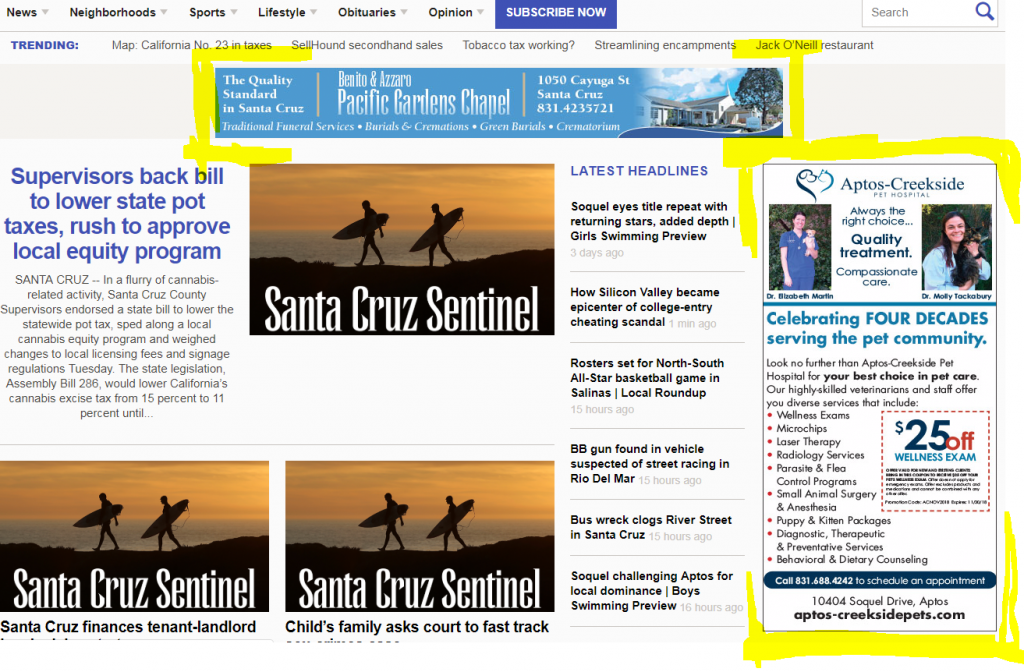Select the Opinion menu item
Screen dimensions: 1024x672
(x=449, y=13)
